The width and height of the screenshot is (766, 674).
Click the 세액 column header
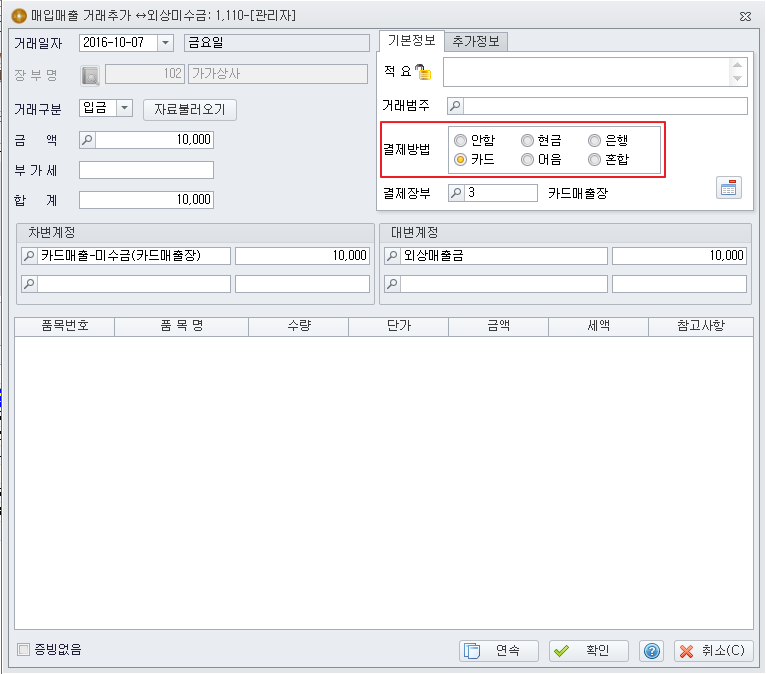(598, 326)
